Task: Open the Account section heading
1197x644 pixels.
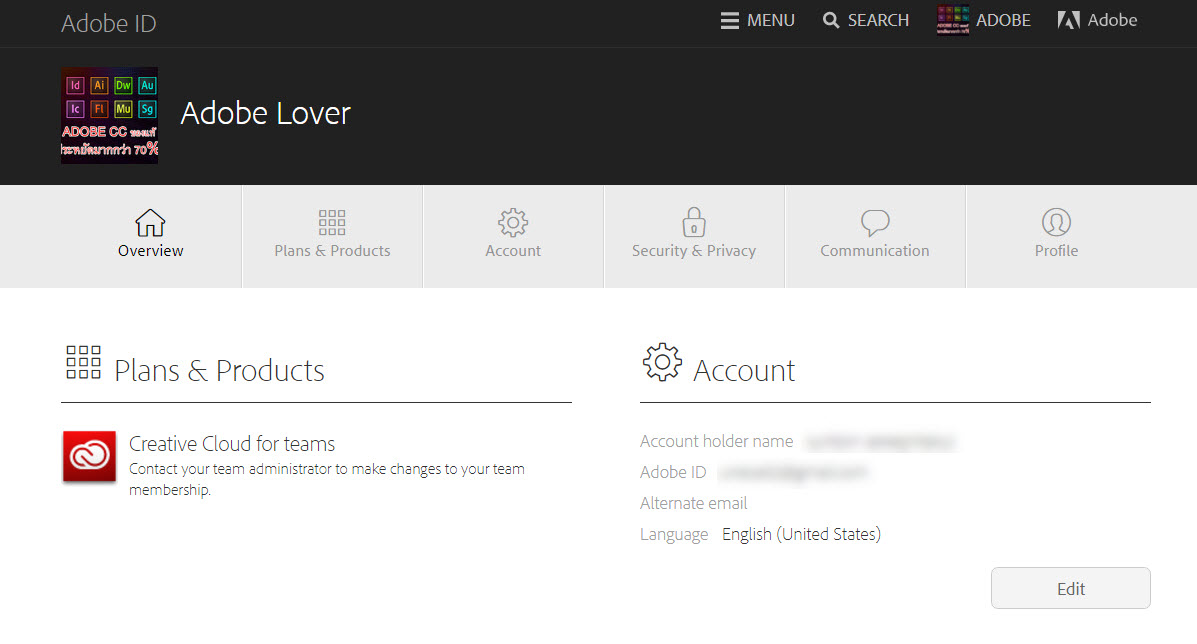Action: click(744, 371)
